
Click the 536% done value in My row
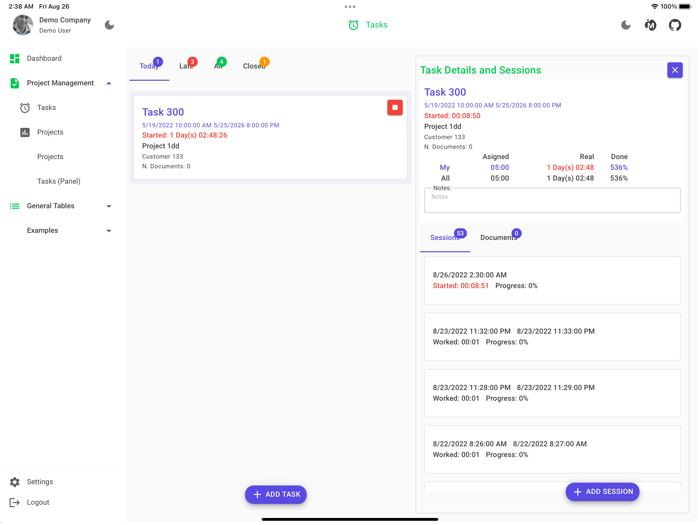(619, 167)
